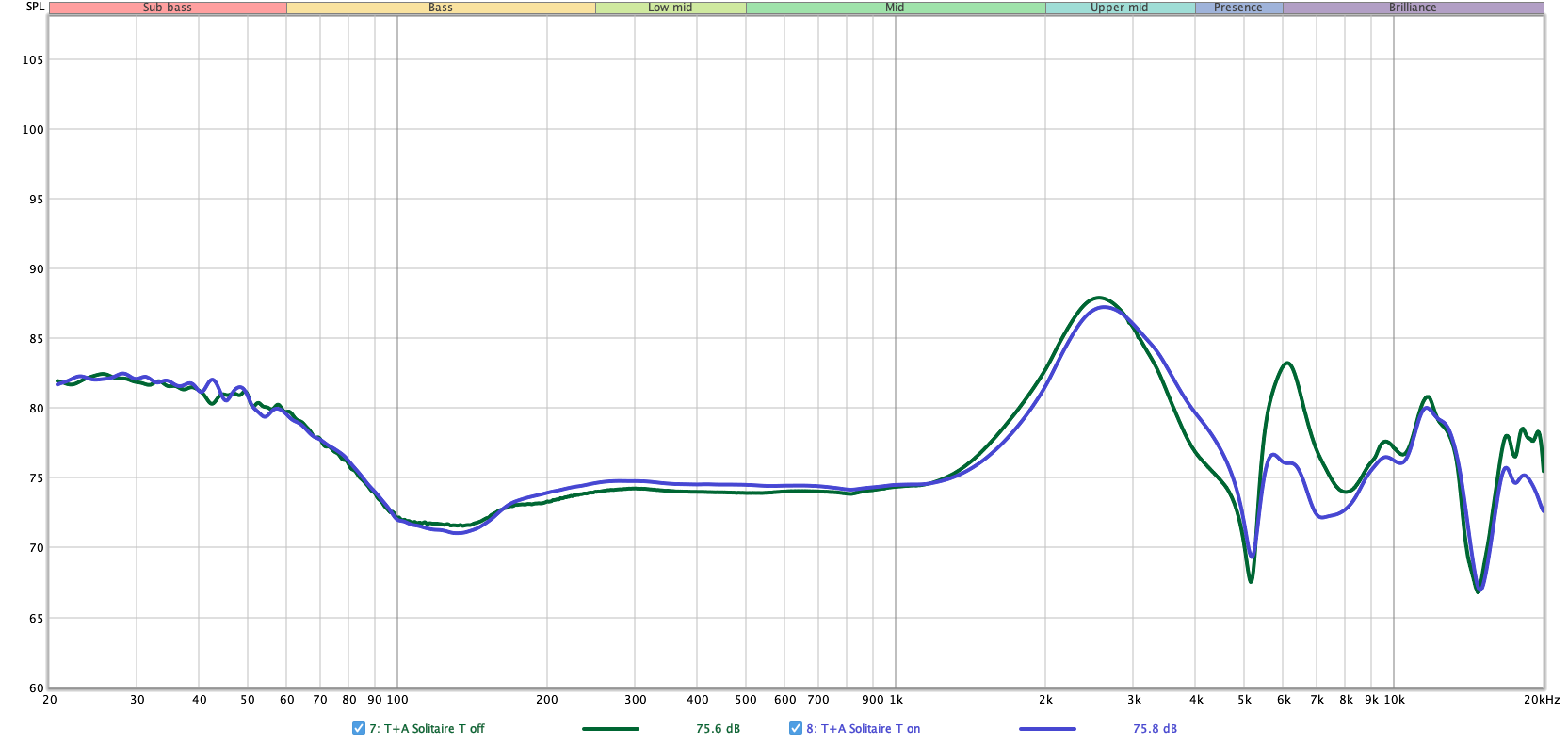Uncheck the "7: T+A Solitaire T off" checkbox
1568x744 pixels.
click(x=358, y=728)
